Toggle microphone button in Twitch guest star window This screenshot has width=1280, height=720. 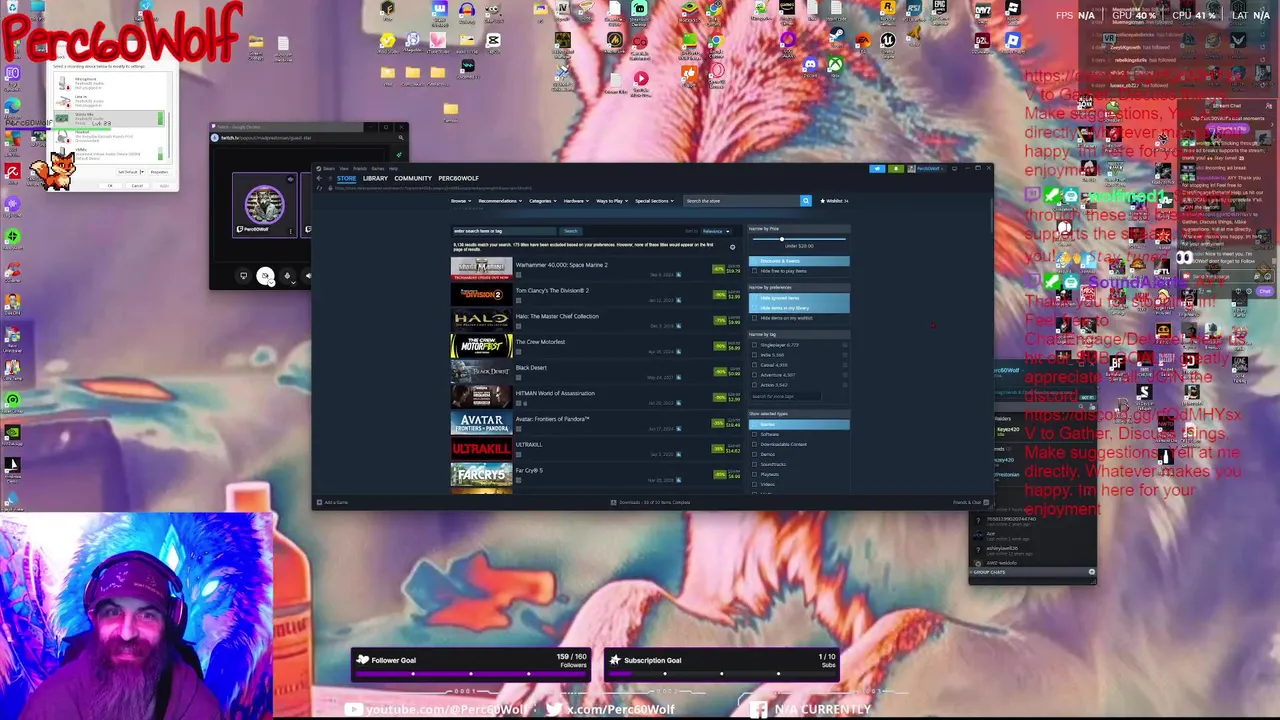(x=287, y=276)
